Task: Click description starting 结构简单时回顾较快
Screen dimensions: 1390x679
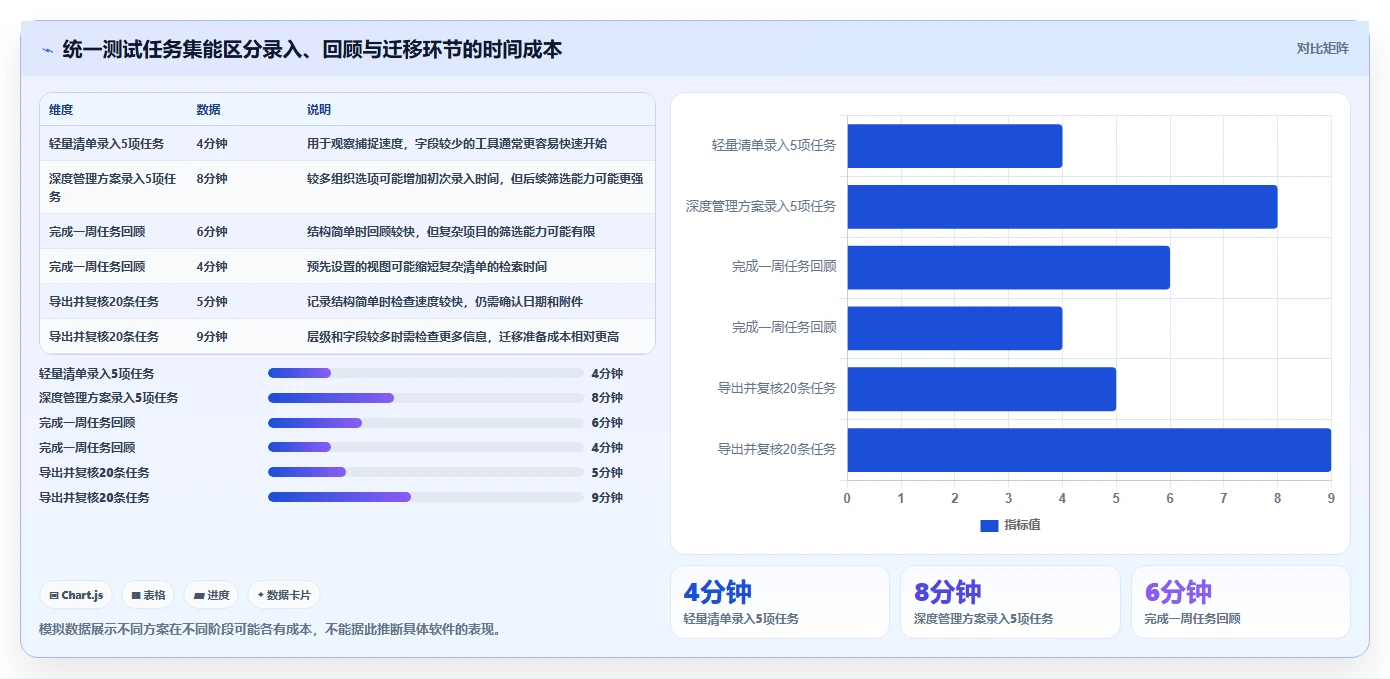Action: [451, 232]
